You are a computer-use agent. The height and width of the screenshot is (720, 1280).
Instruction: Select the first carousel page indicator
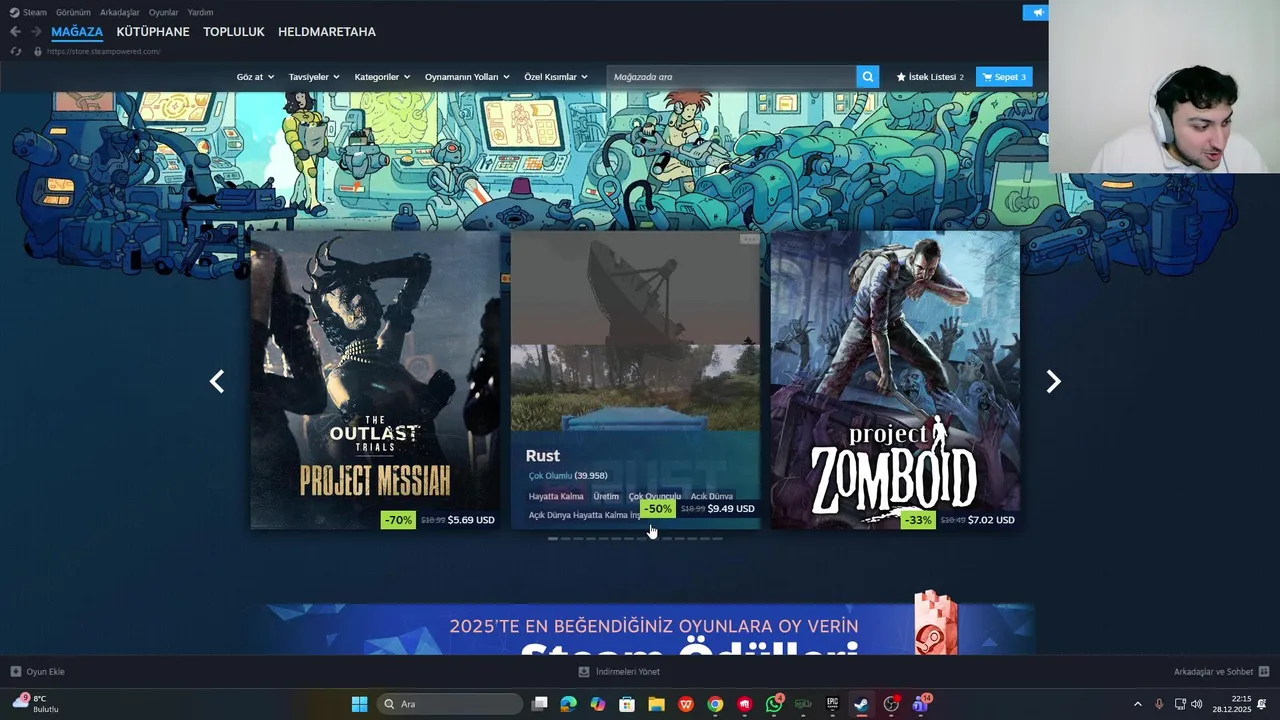(x=553, y=538)
